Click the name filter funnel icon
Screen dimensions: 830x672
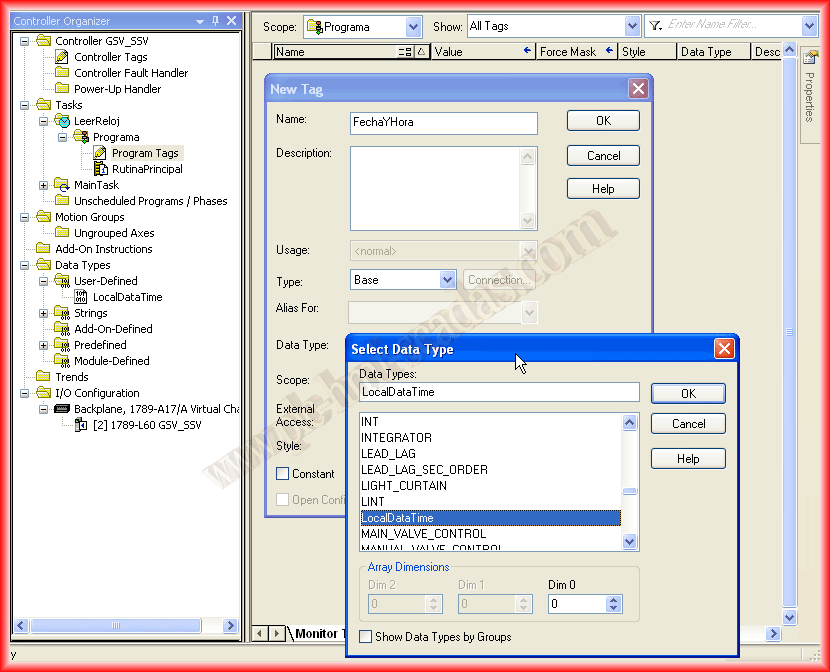pos(655,26)
